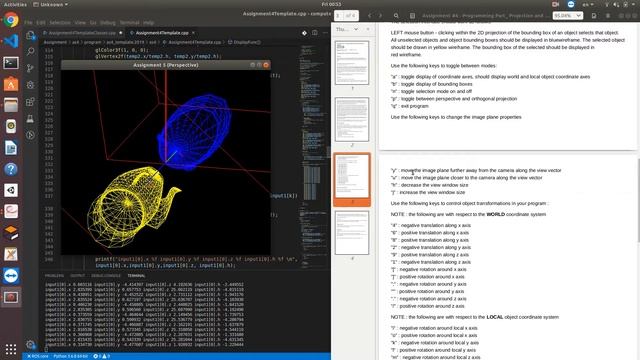
Task: Select the TERMINAL panel tab
Action: tap(136, 276)
